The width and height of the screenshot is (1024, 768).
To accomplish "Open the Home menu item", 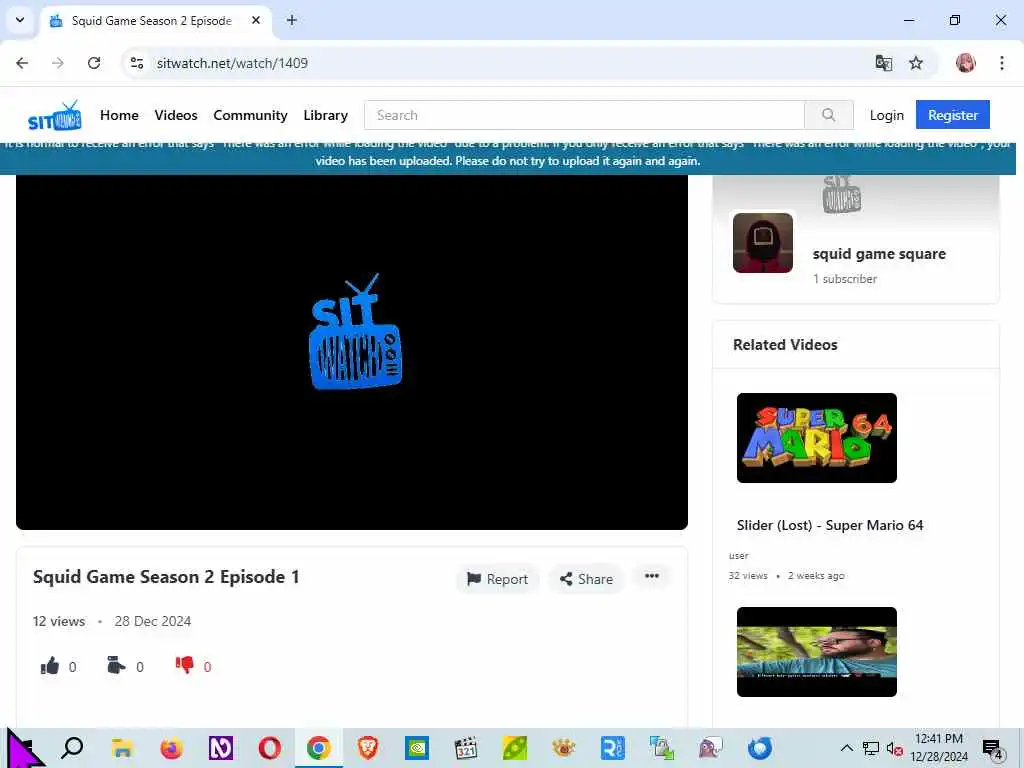I will point(119,115).
